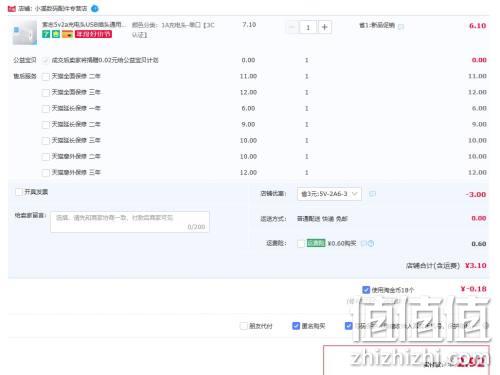The height and width of the screenshot is (375, 500).
Task: Click the small icon beside 省1:新品促销
Action: pyautogui.click(x=401, y=26)
